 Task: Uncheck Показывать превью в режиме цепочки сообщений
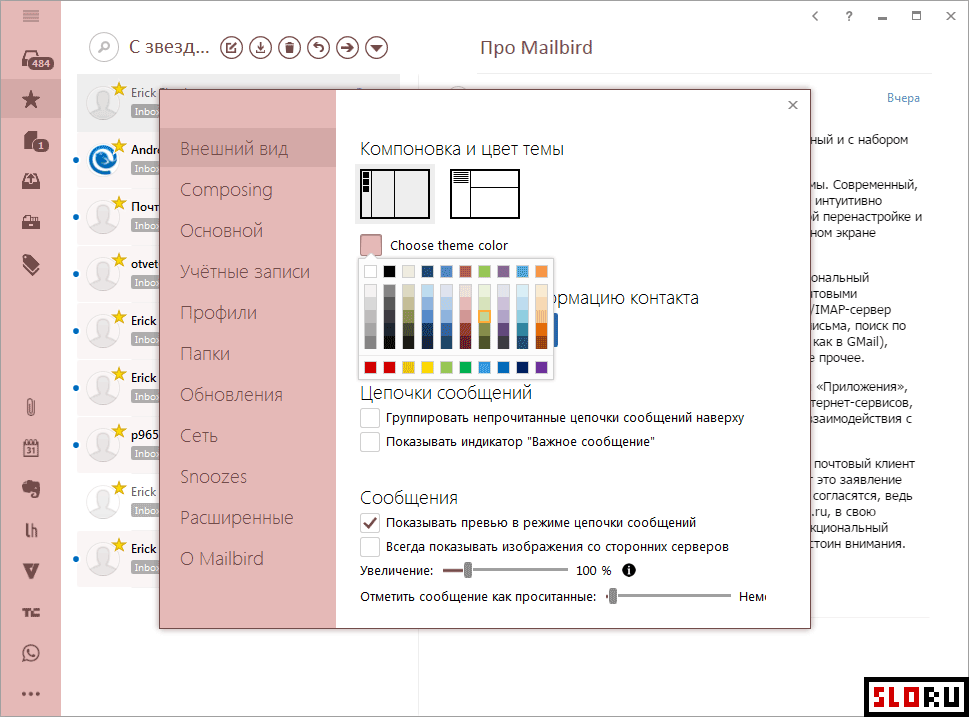[370, 523]
